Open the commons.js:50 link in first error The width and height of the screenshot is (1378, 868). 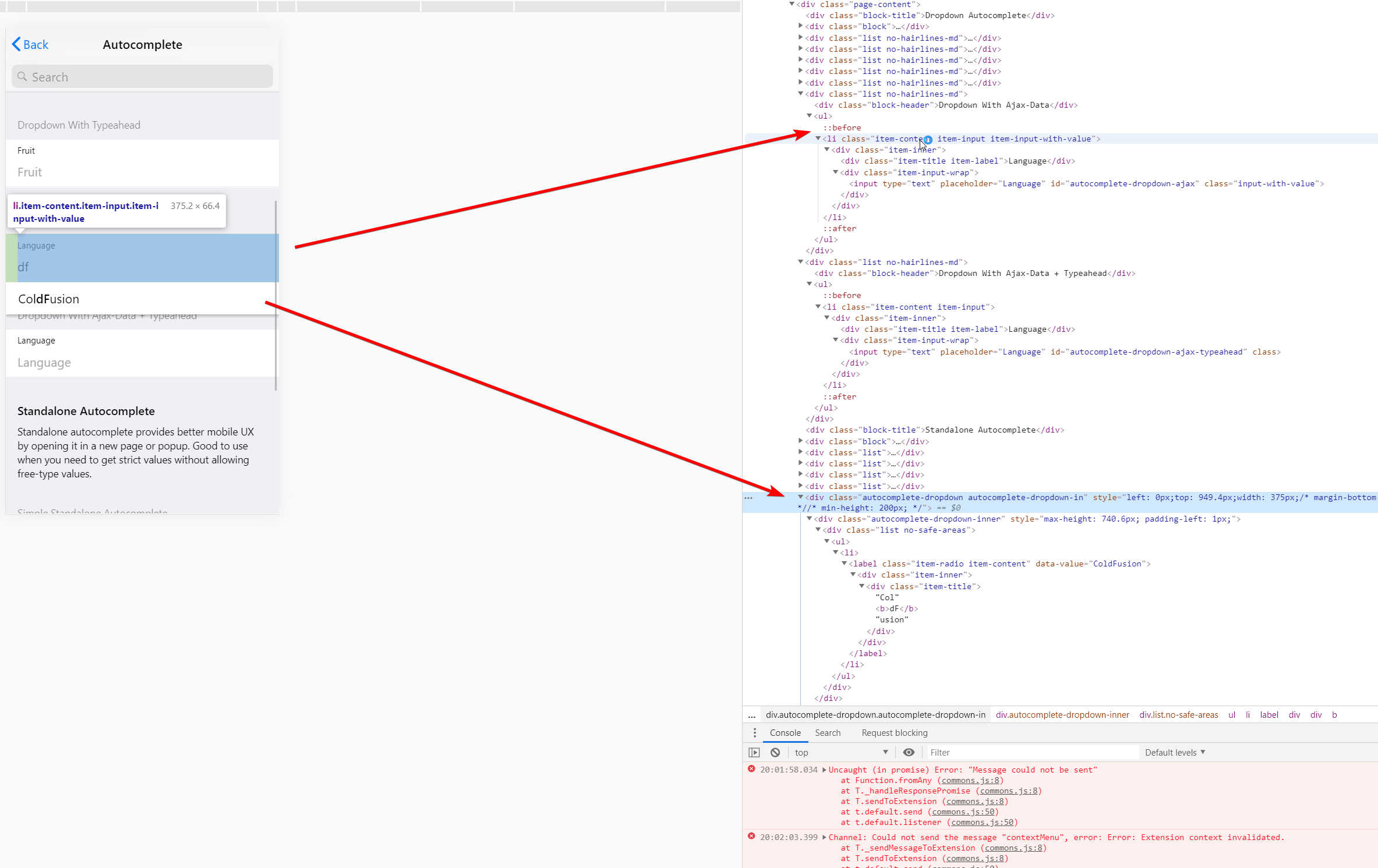click(963, 812)
